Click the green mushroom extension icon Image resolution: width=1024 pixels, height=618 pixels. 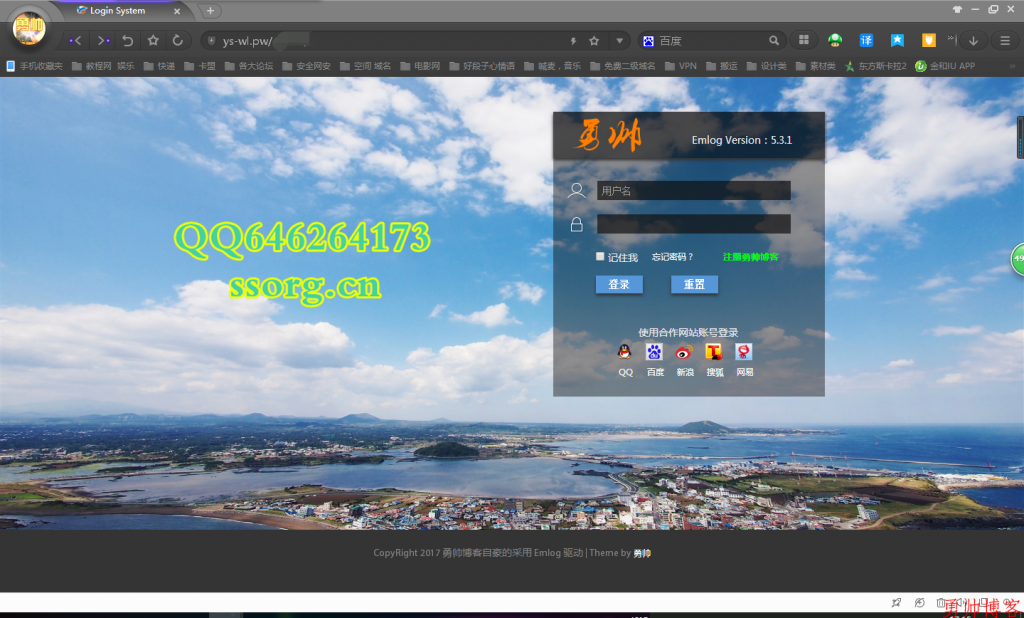(835, 41)
